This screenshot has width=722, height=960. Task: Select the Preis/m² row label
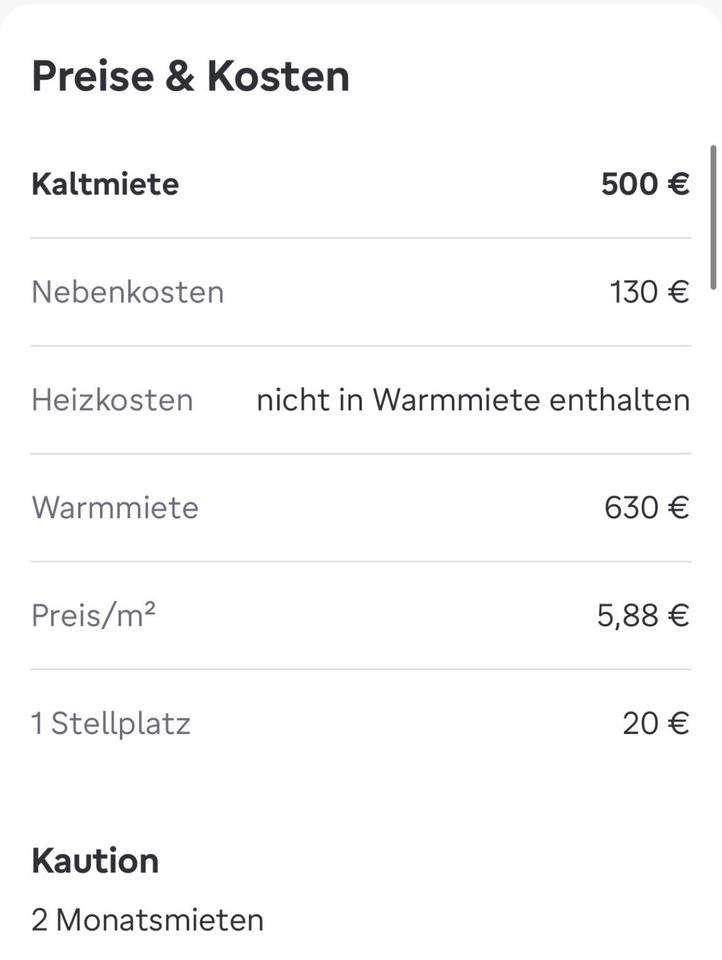(93, 615)
